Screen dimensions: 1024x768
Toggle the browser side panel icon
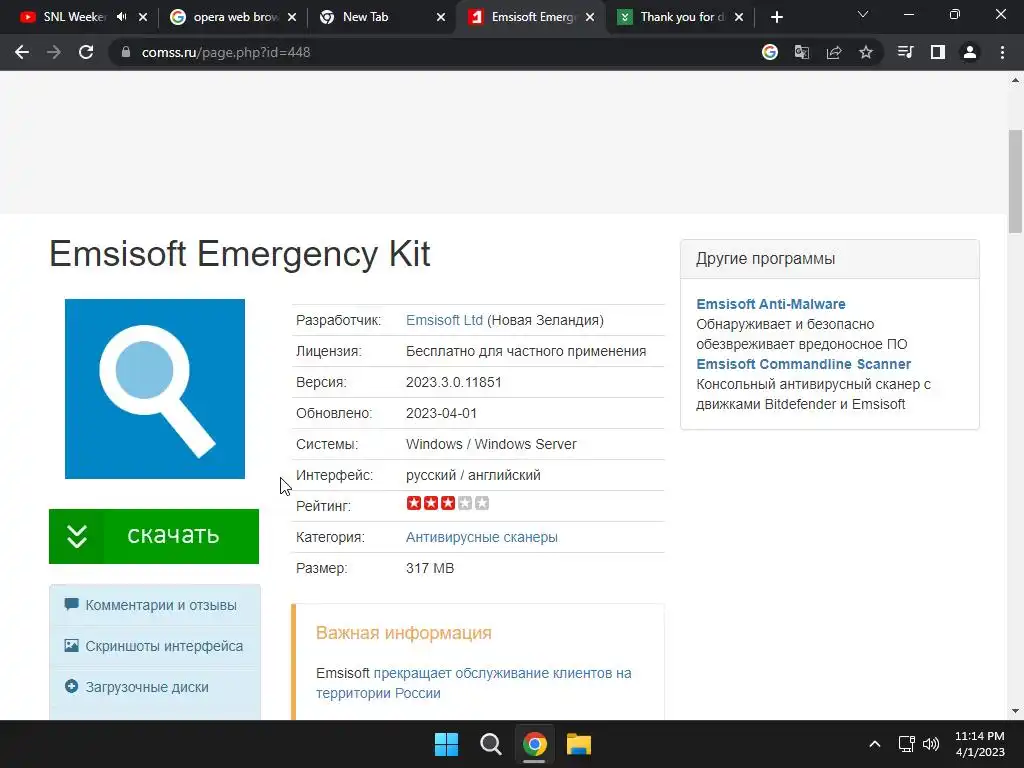pyautogui.click(x=938, y=52)
